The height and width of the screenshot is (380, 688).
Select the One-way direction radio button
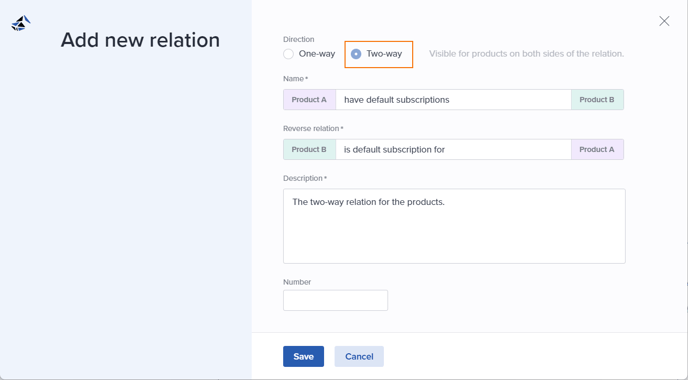click(288, 54)
